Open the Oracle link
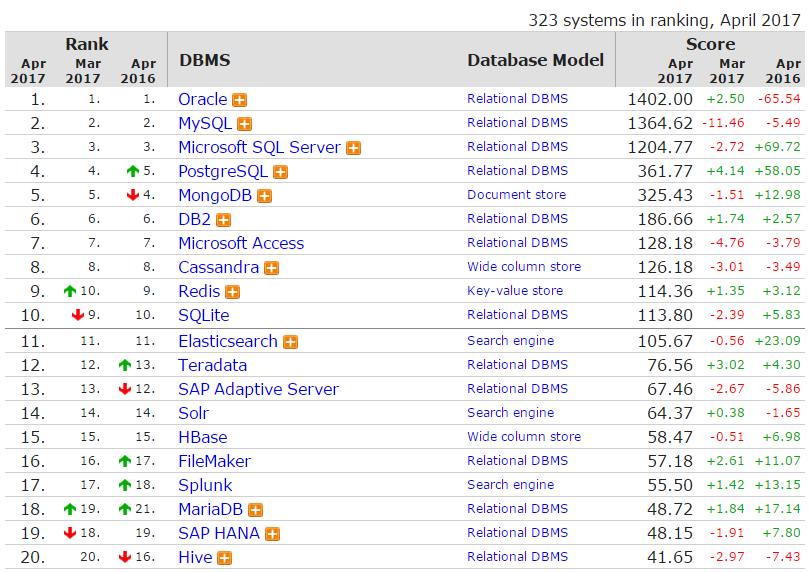Image resolution: width=809 pixels, height=572 pixels. pos(203,99)
